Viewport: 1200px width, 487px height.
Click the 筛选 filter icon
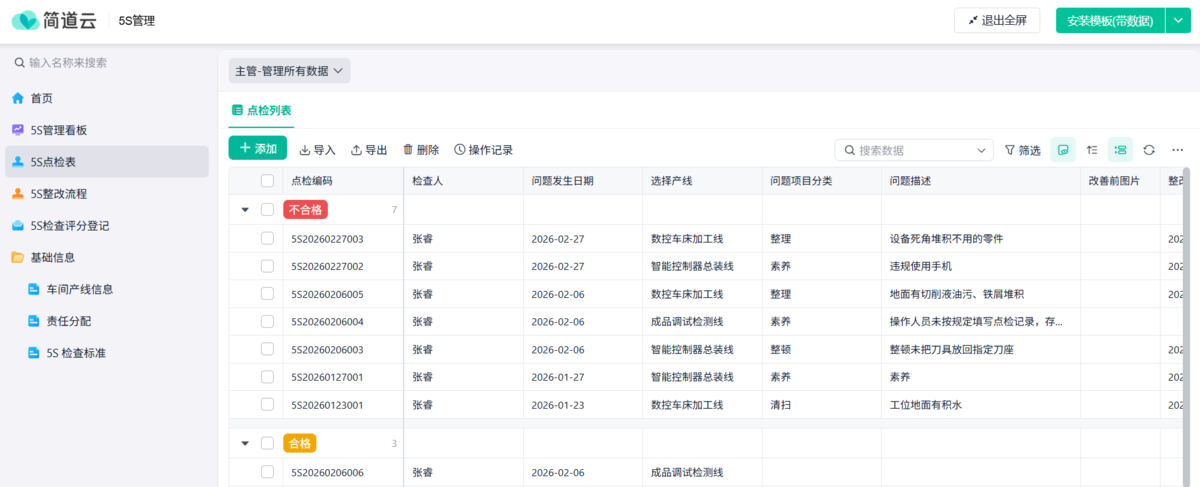(1010, 150)
